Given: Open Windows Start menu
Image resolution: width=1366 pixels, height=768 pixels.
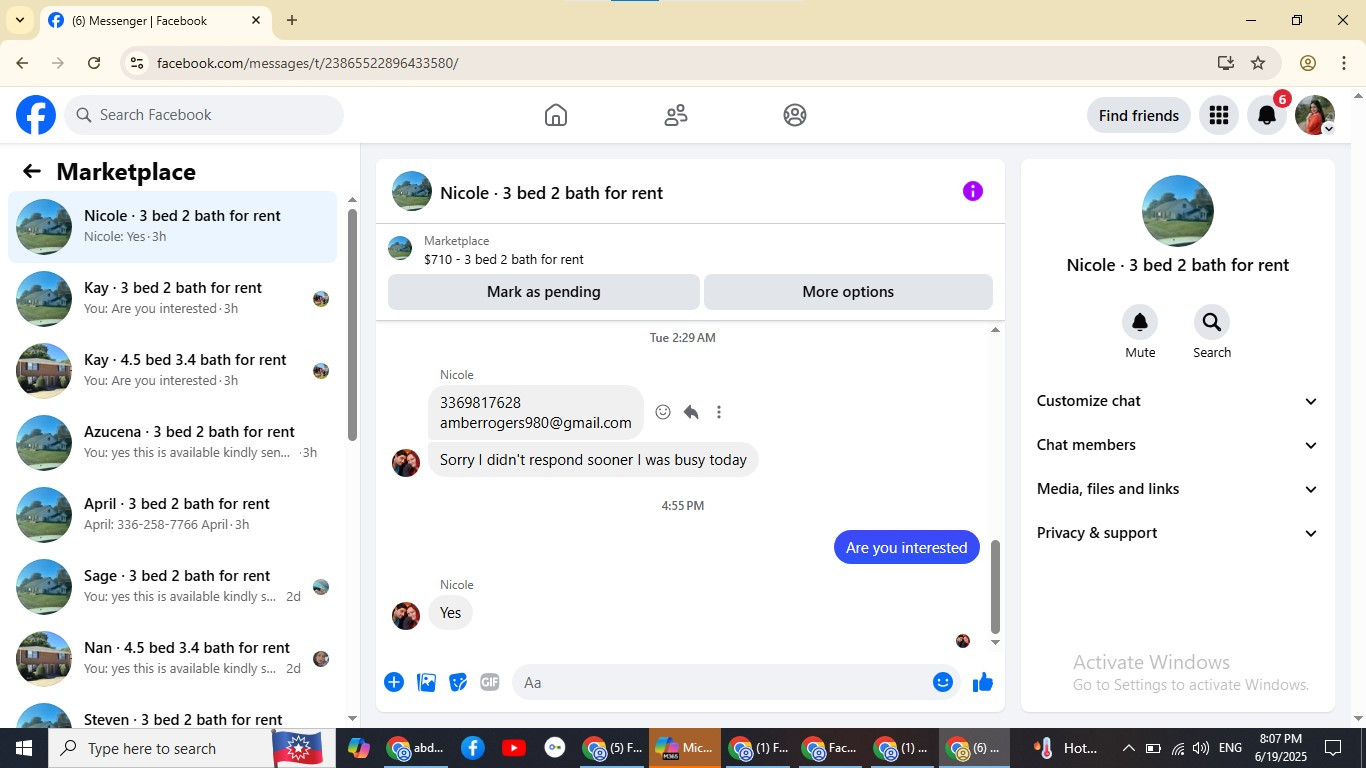Looking at the screenshot, I should (24, 748).
